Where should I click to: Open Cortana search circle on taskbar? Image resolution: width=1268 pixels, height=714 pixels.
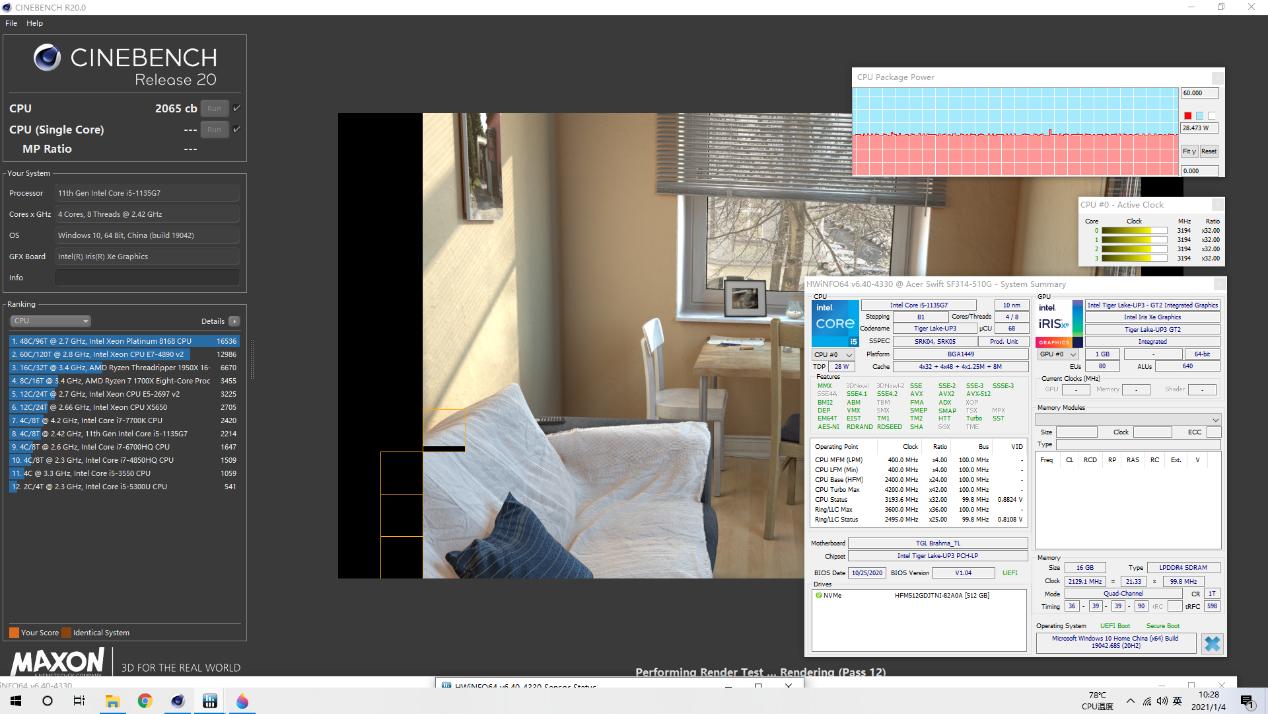[47, 702]
